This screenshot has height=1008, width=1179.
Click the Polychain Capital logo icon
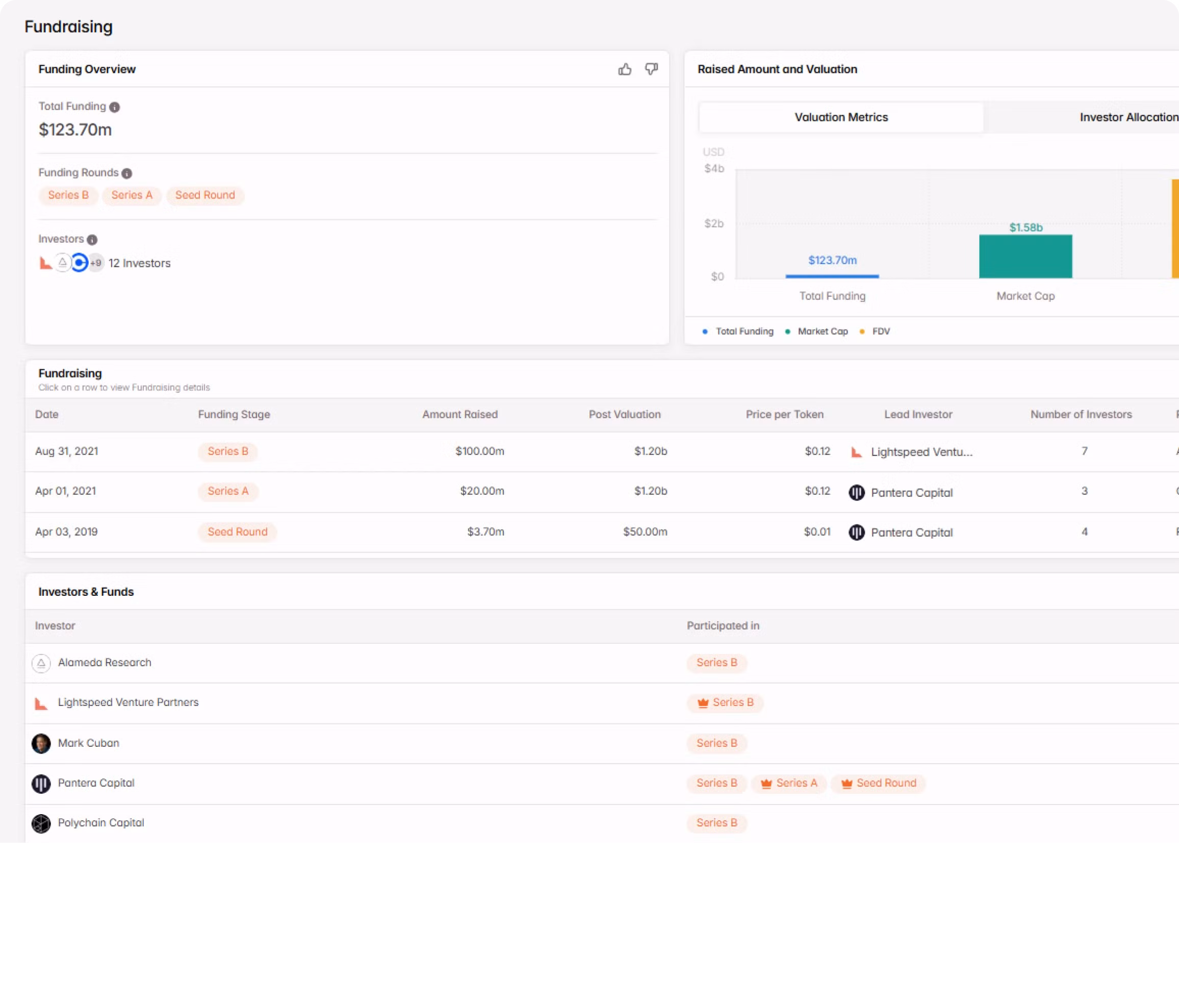(x=41, y=823)
